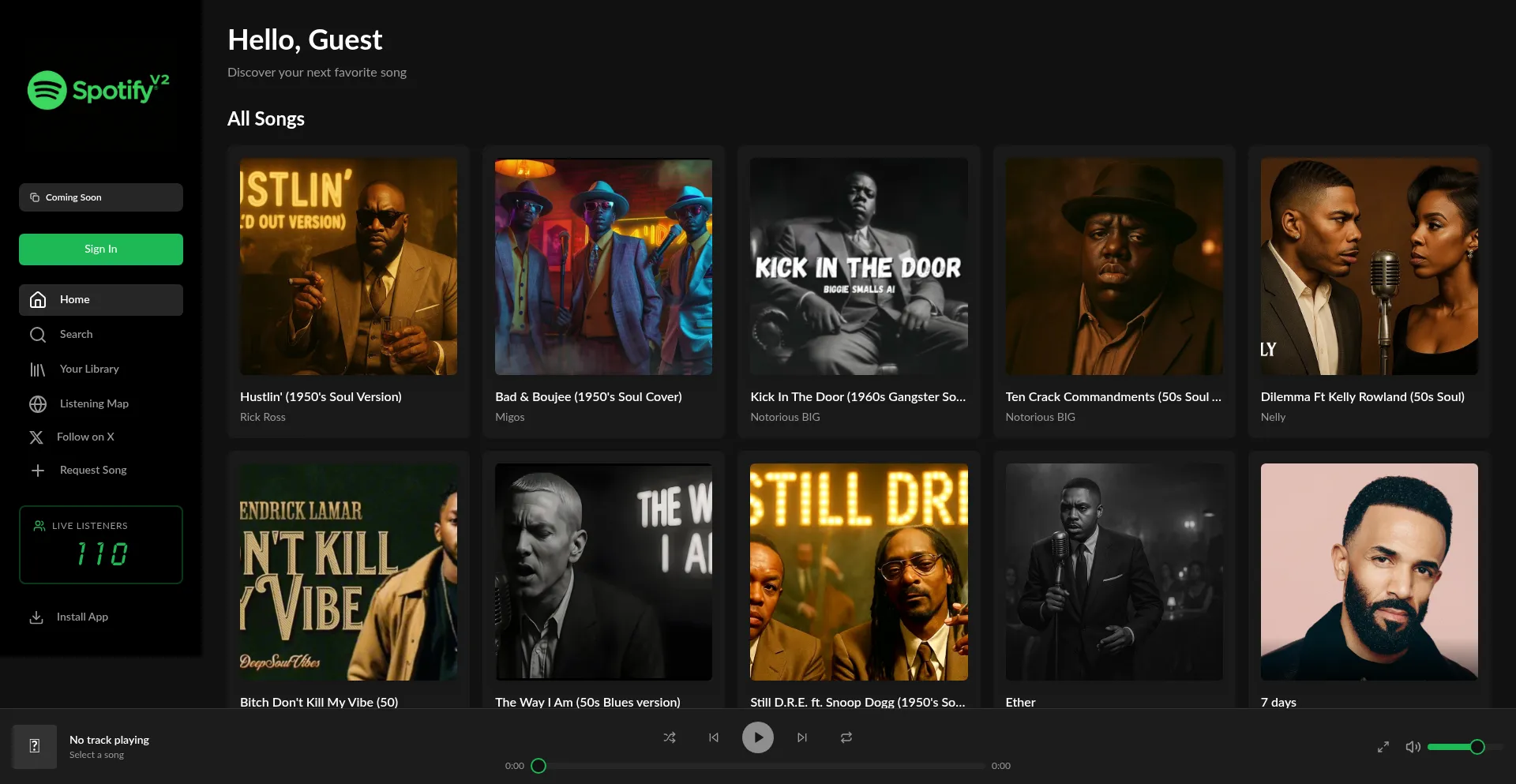Open the keyboard shortcuts panel bottom left
Viewport: 1516px width, 784px height.
(x=34, y=745)
